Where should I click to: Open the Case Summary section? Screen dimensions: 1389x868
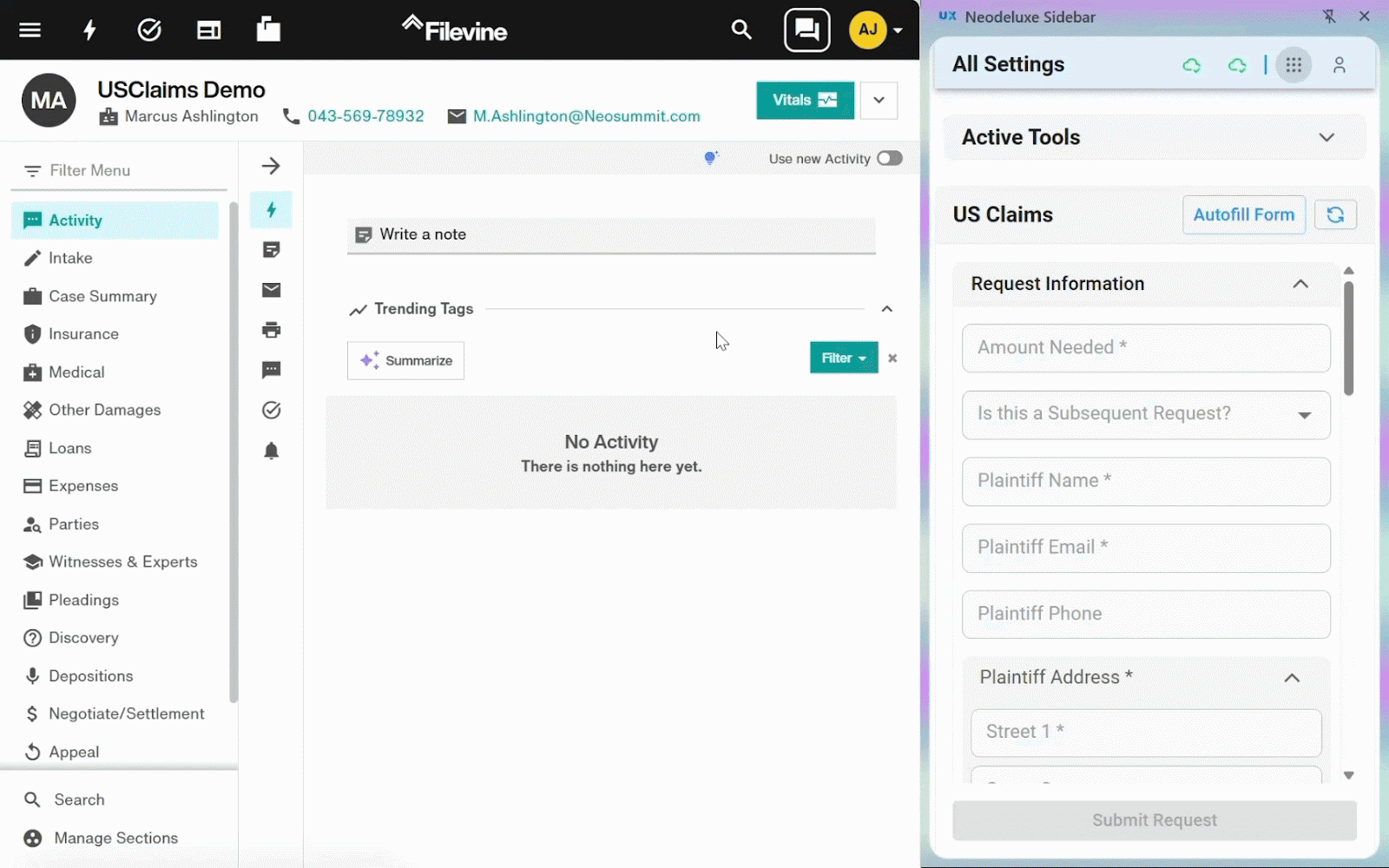click(x=115, y=296)
